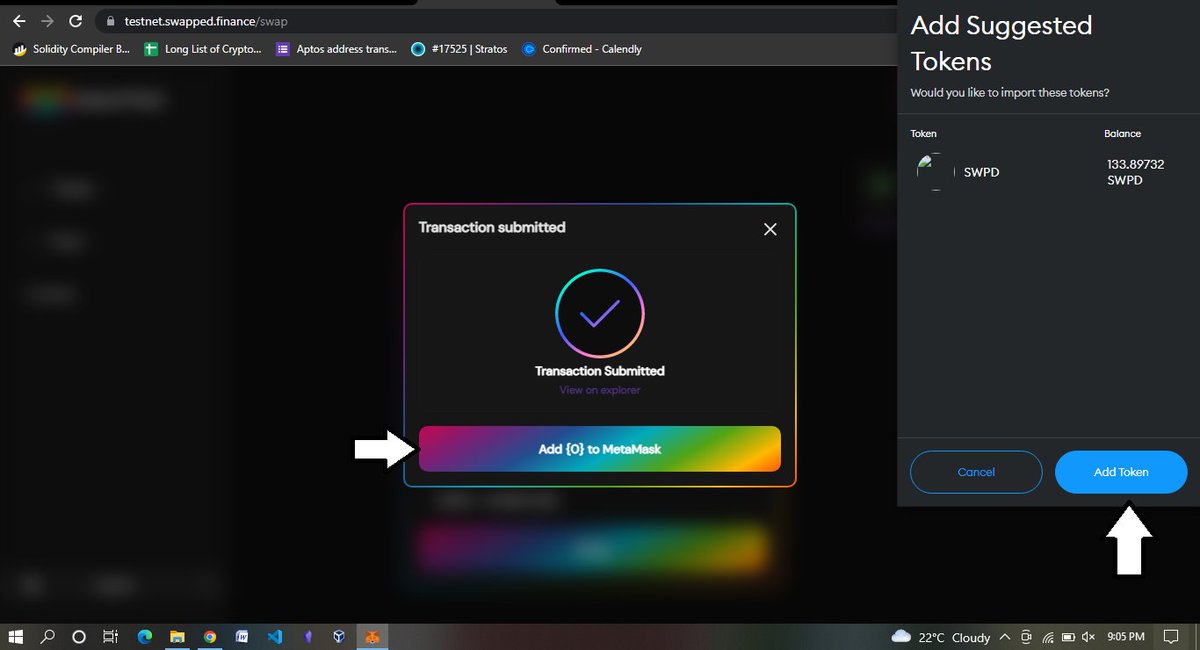Click the Add {0} to MetaMask button
Screen dimensions: 1200x650
click(x=600, y=449)
